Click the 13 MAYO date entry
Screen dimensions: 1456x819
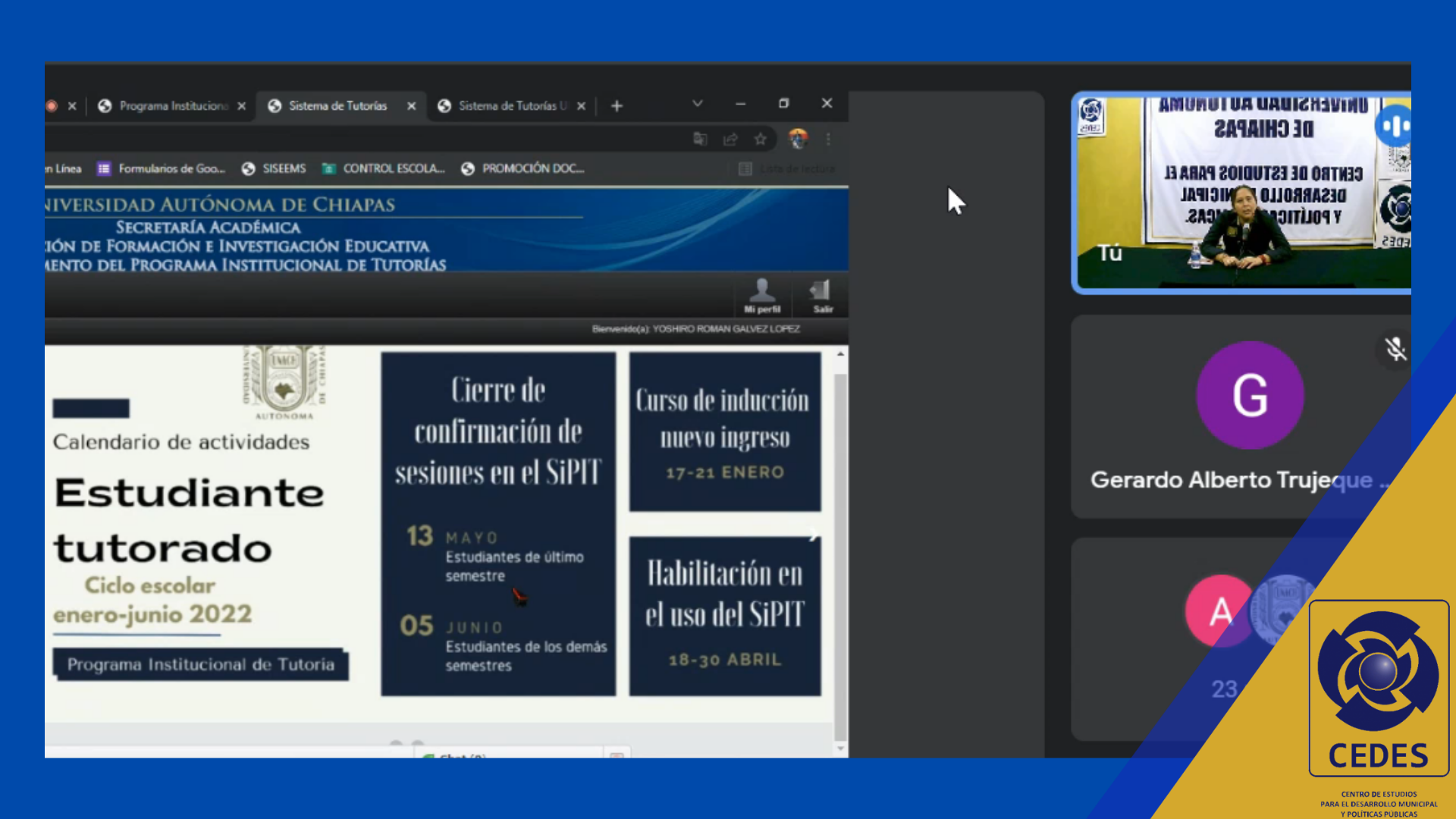coord(495,554)
